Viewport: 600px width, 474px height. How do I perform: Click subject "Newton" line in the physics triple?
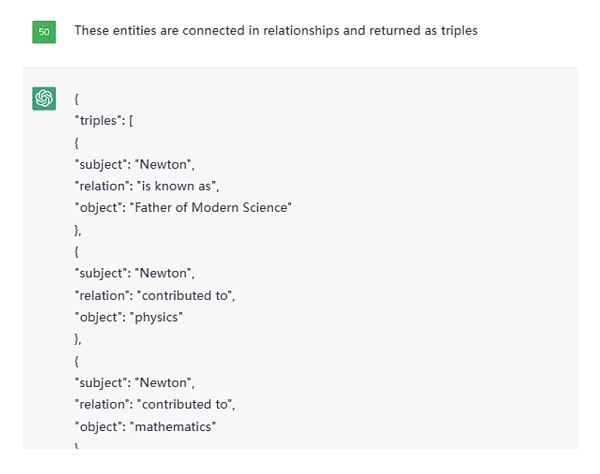point(134,273)
